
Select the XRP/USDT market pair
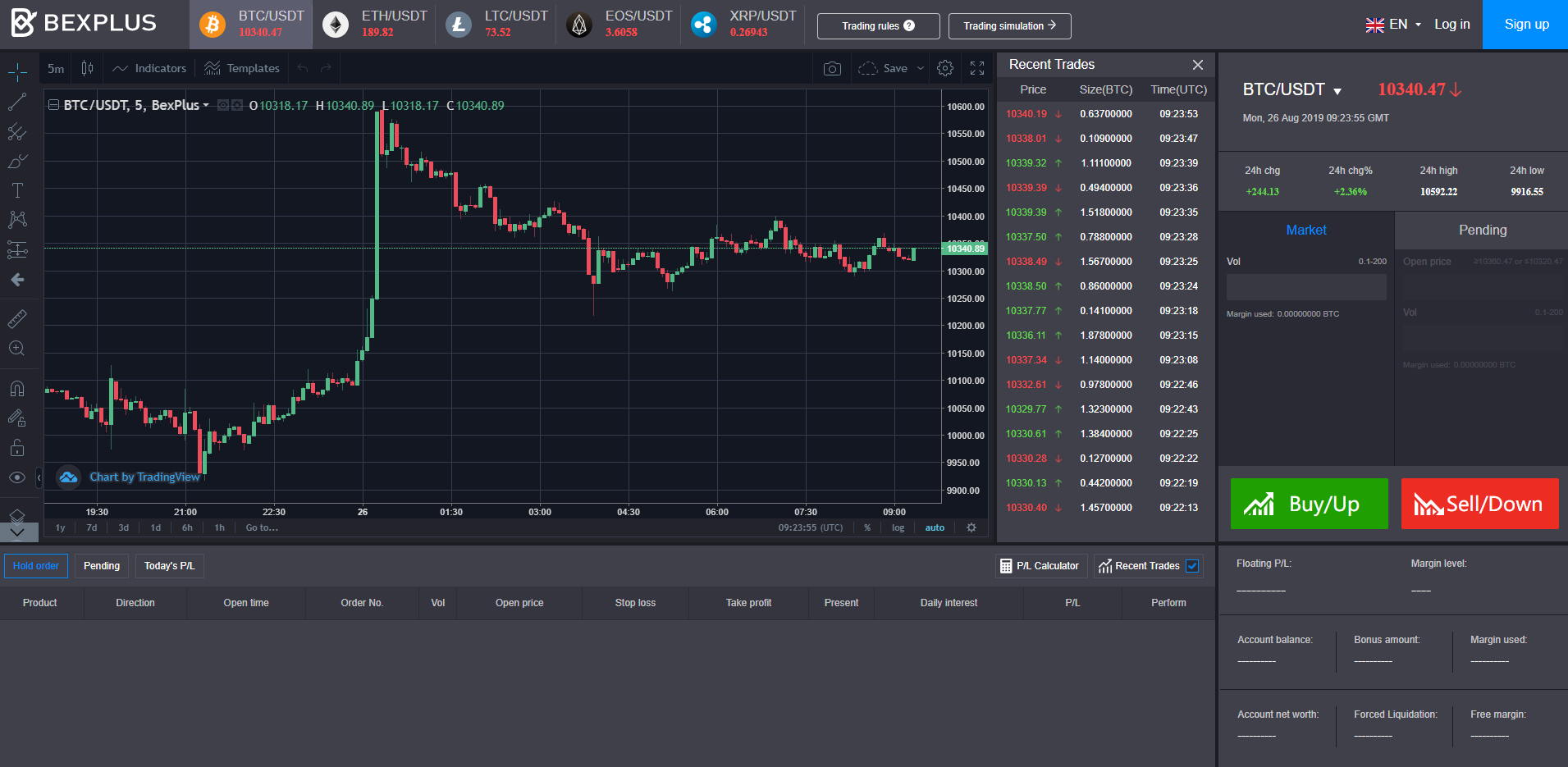[x=743, y=25]
